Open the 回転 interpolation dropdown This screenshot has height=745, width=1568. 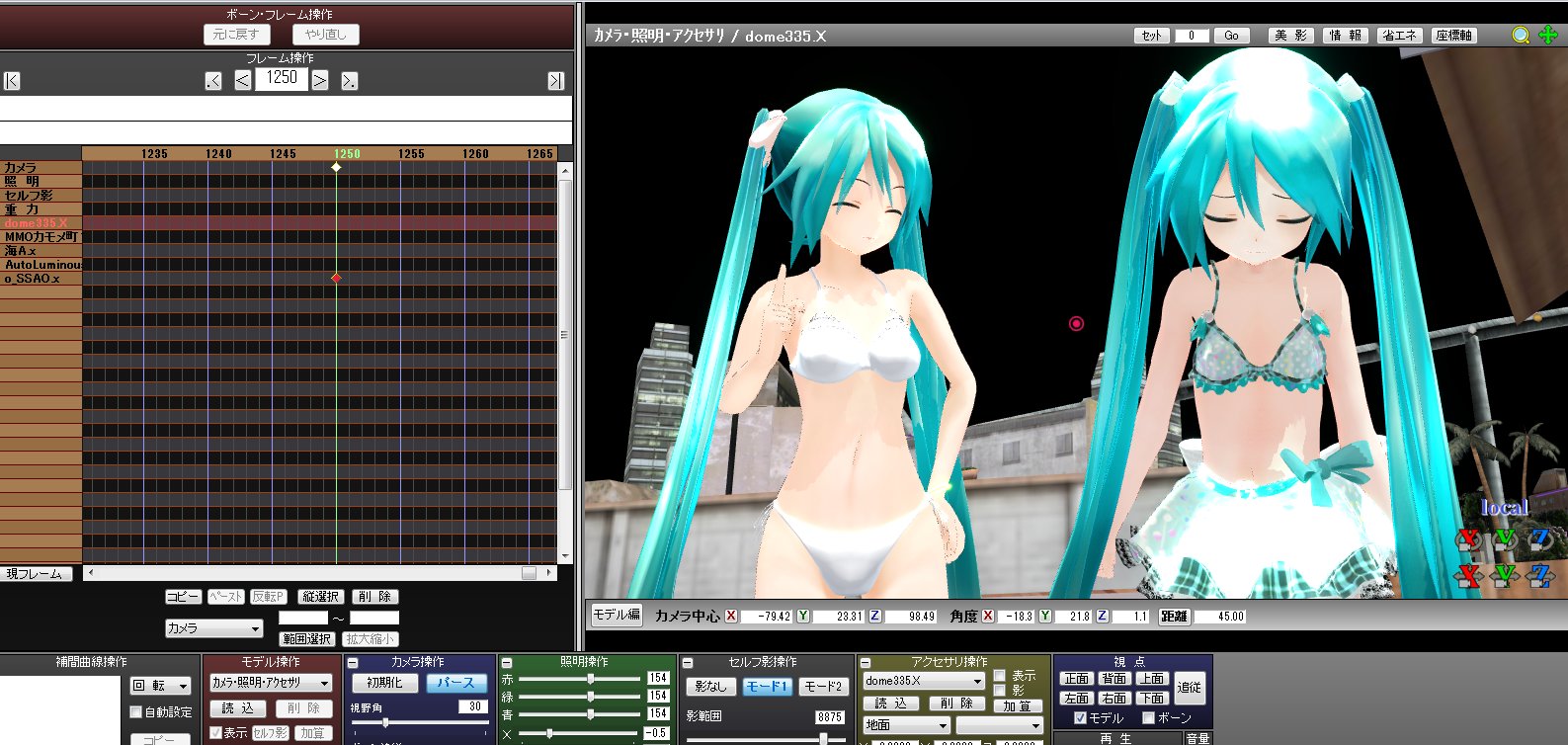[x=160, y=686]
